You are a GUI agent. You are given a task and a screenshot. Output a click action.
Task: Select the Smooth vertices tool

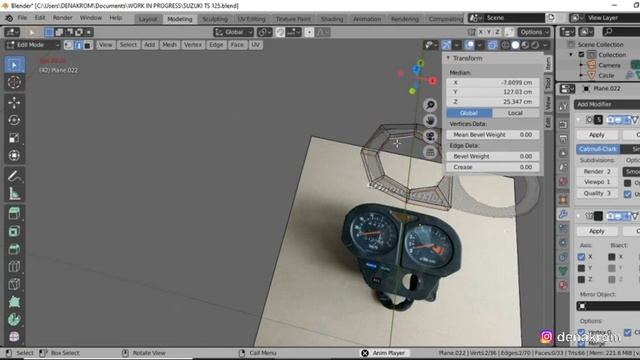tap(14, 337)
